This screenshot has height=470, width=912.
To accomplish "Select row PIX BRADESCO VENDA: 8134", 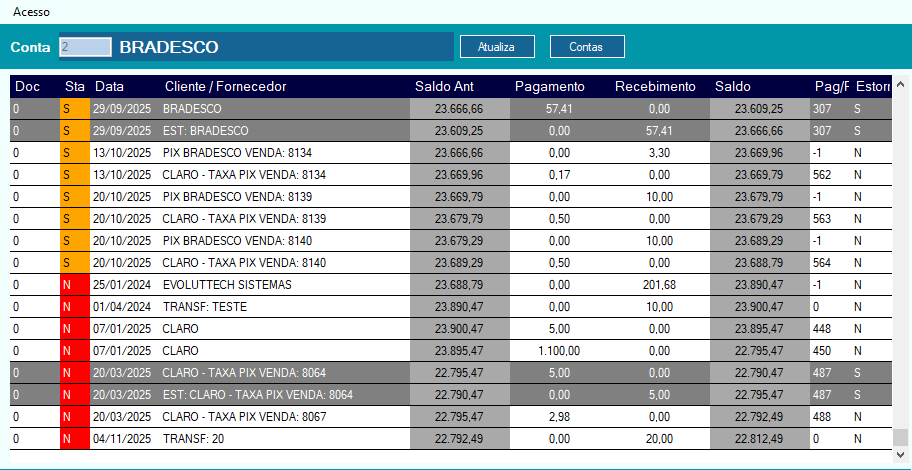I will [x=451, y=153].
